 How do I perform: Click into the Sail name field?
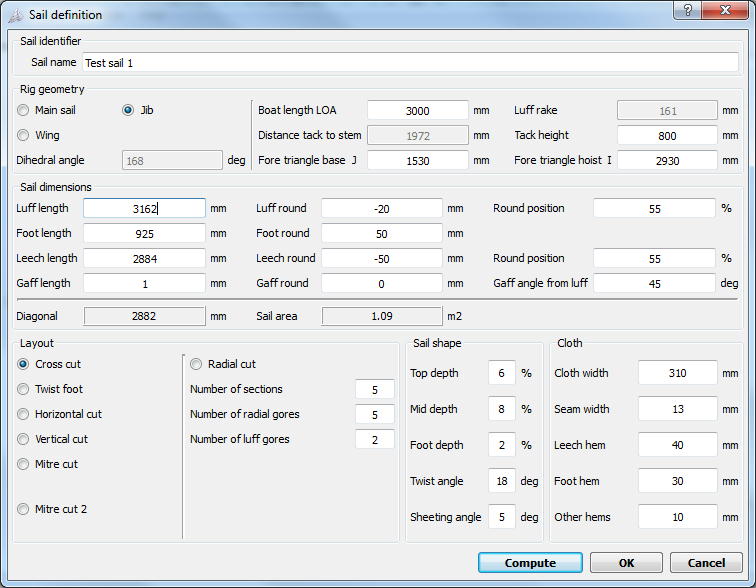410,62
